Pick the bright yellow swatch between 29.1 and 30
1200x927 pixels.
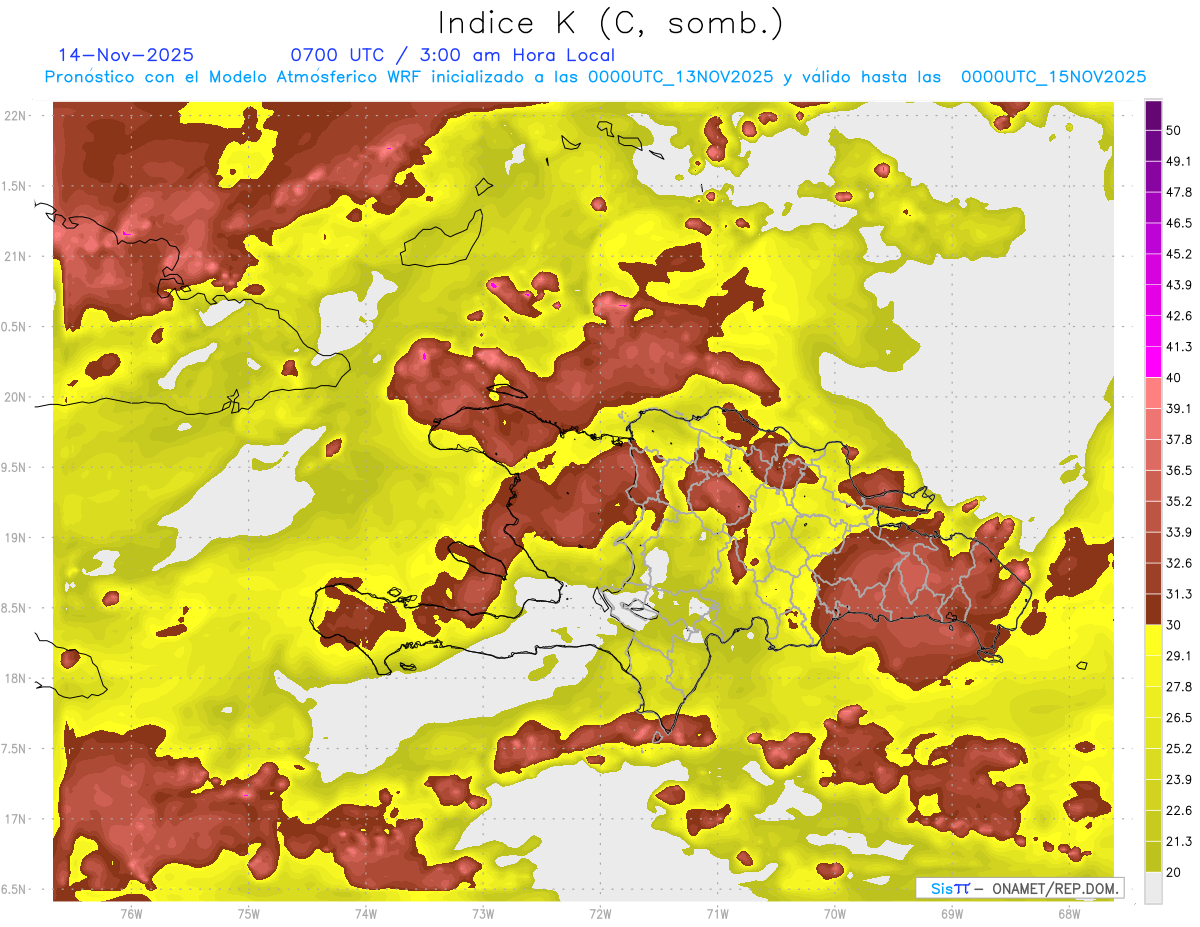(x=1153, y=641)
